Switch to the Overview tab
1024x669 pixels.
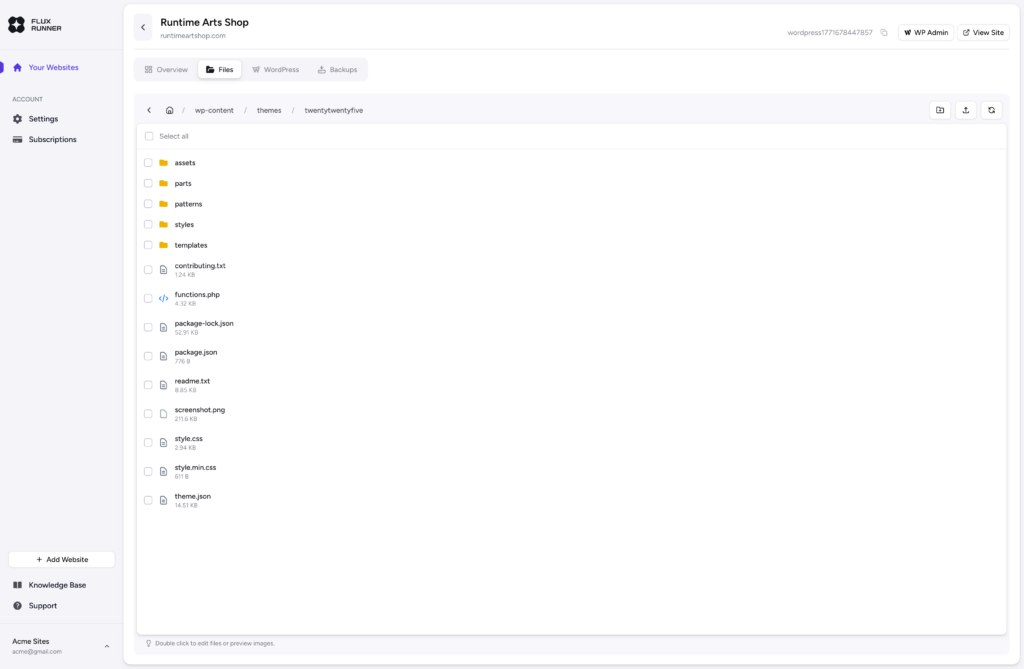coord(166,70)
